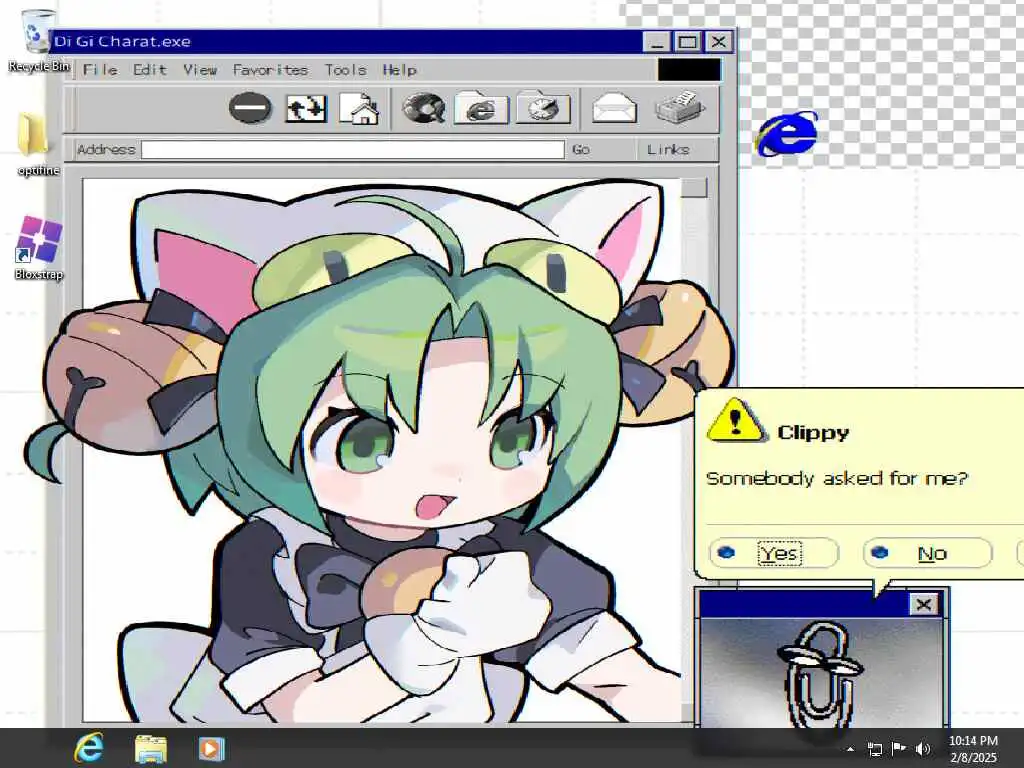Open the File menu
Image resolution: width=1024 pixels, height=768 pixels.
click(100, 70)
